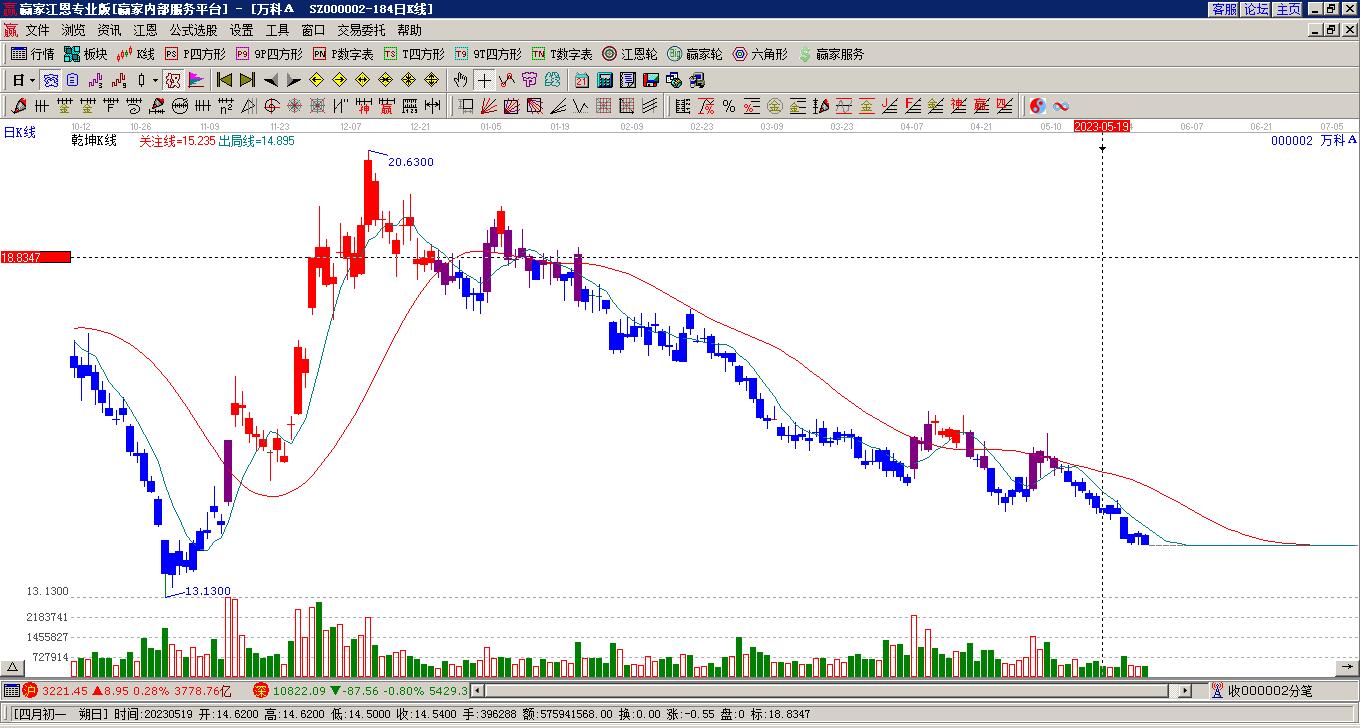Click the 关注线=15.235 indicator text

point(177,141)
